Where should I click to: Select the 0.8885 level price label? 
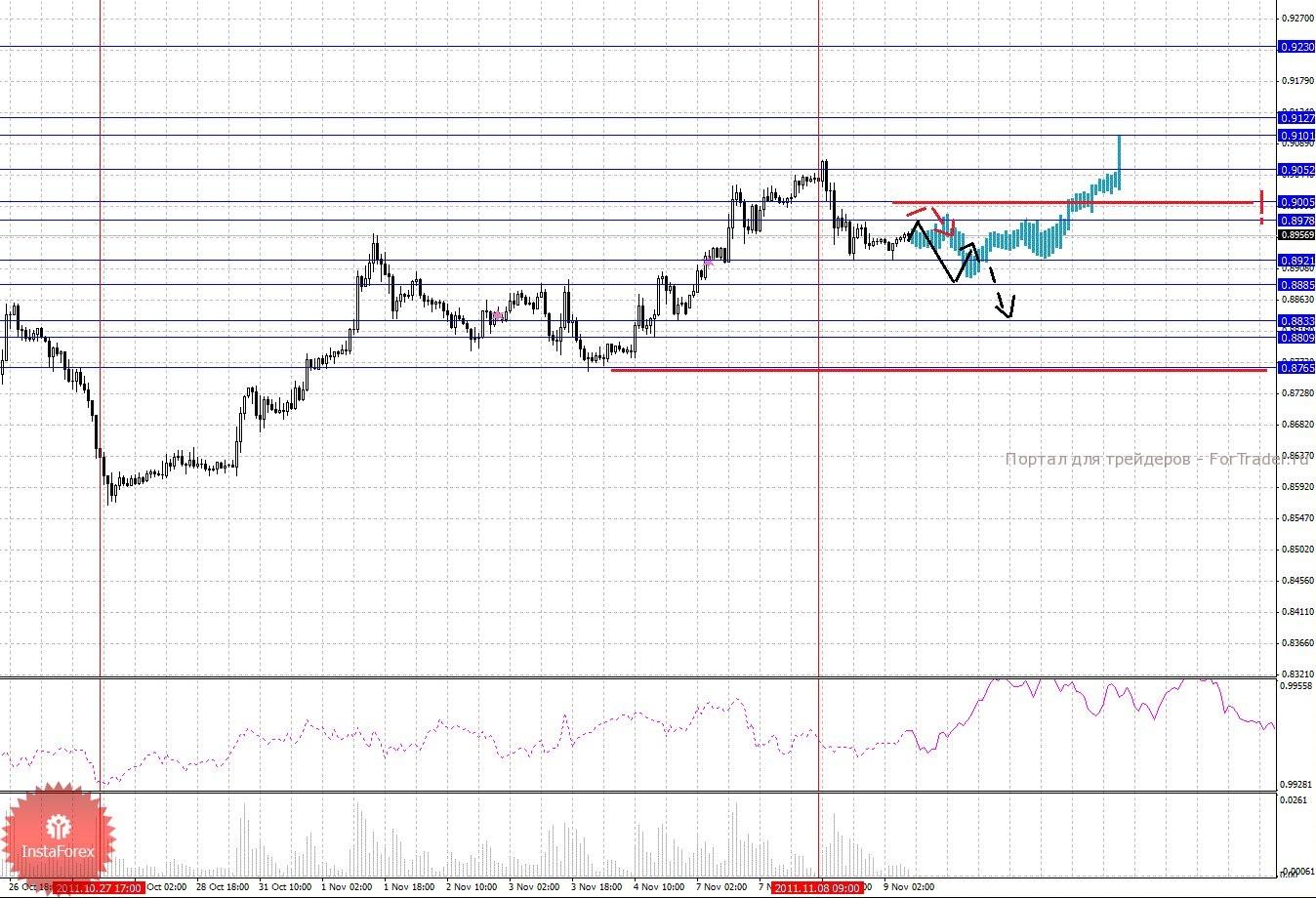tap(1296, 285)
